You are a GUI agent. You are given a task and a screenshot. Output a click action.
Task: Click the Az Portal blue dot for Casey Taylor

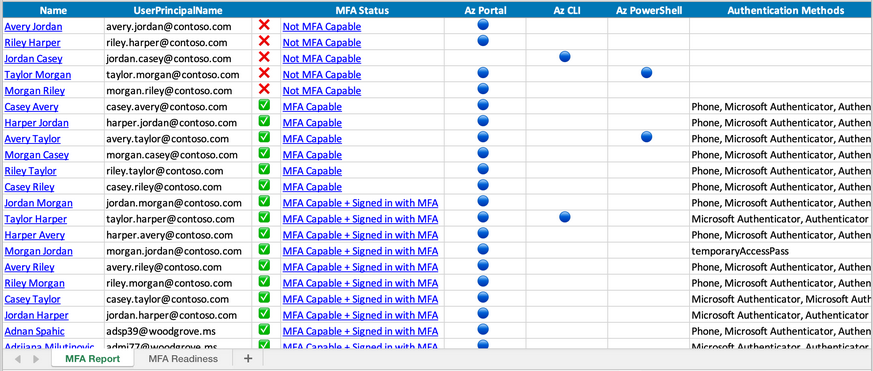[x=483, y=297]
